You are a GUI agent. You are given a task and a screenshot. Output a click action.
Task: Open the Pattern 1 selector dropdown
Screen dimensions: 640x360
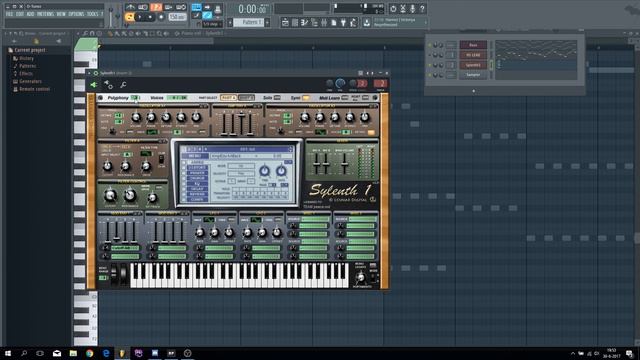(248, 22)
